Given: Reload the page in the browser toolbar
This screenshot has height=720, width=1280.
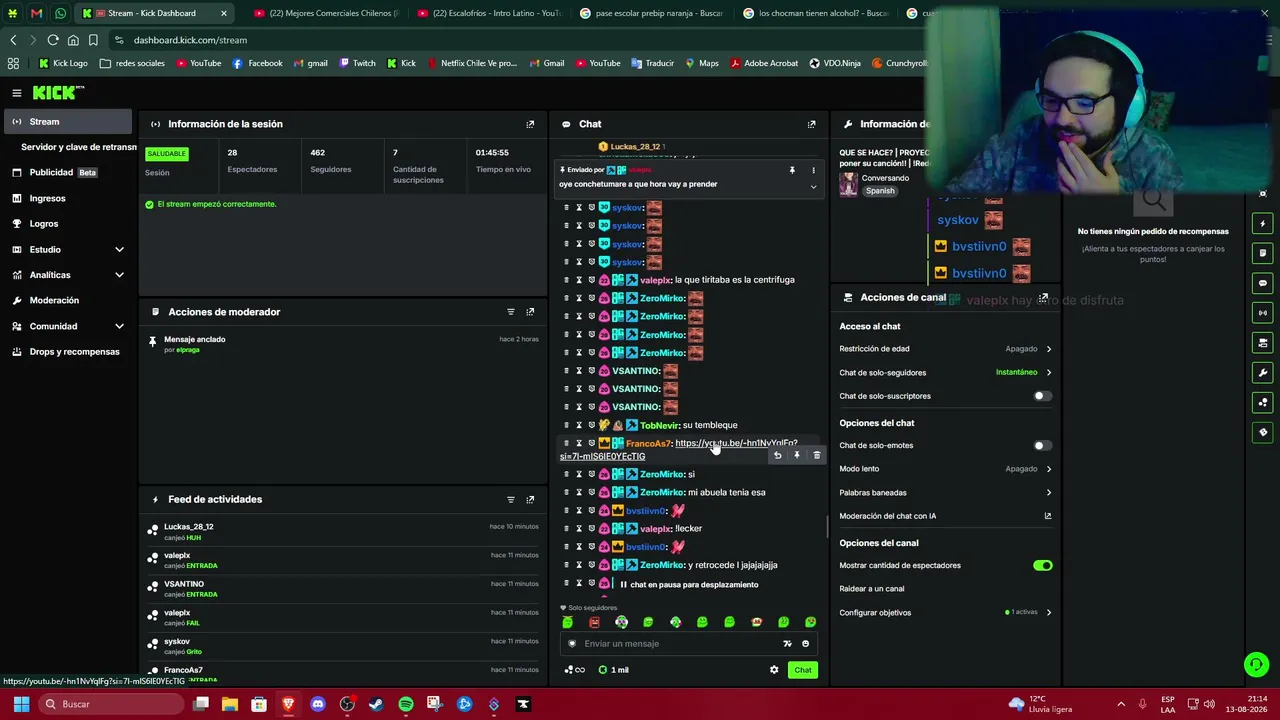Looking at the screenshot, I should (x=53, y=40).
